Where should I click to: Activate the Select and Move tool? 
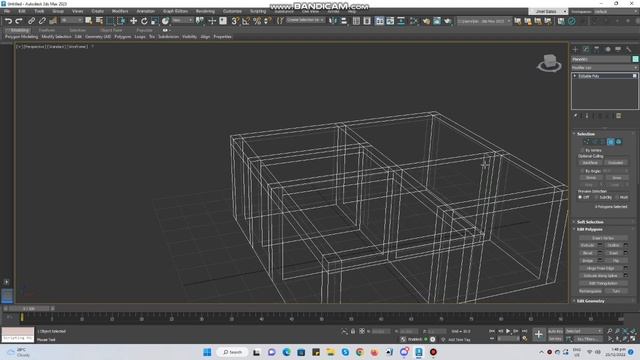pyautogui.click(x=133, y=21)
